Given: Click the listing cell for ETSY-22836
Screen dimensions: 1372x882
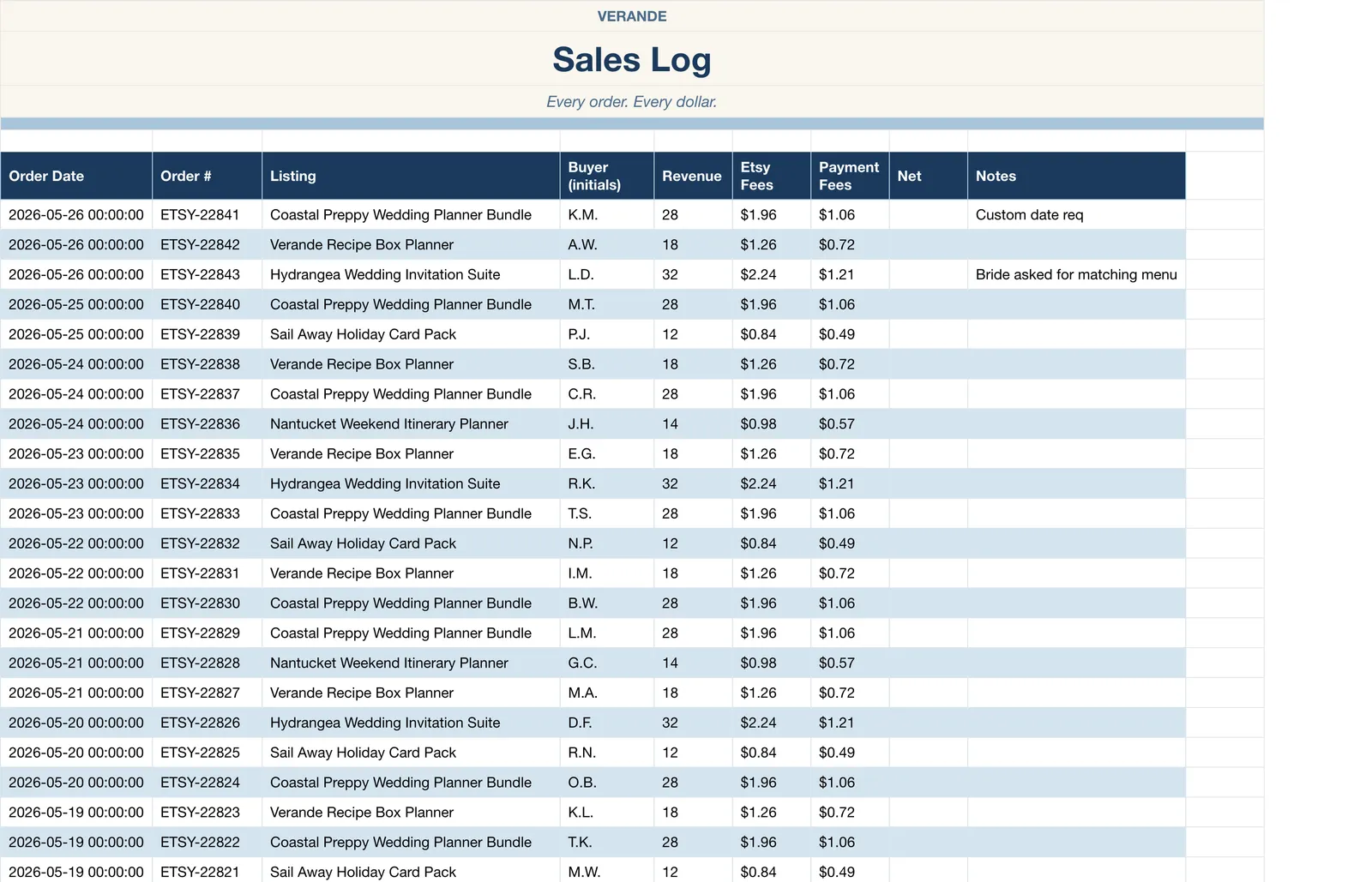Looking at the screenshot, I should [411, 423].
